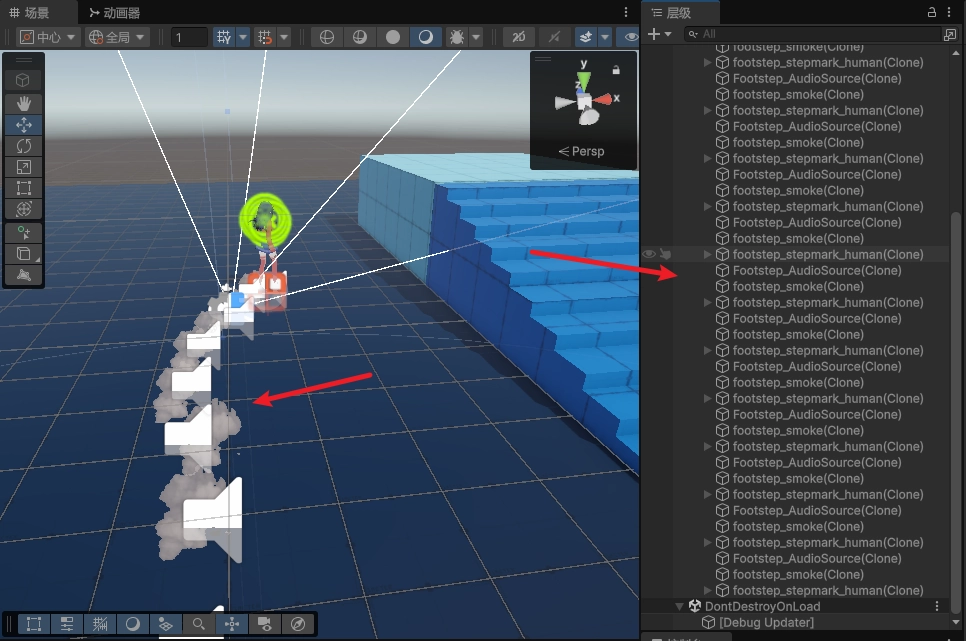Switch to the 动画器 tab
The height and width of the screenshot is (641, 966).
[x=115, y=12]
